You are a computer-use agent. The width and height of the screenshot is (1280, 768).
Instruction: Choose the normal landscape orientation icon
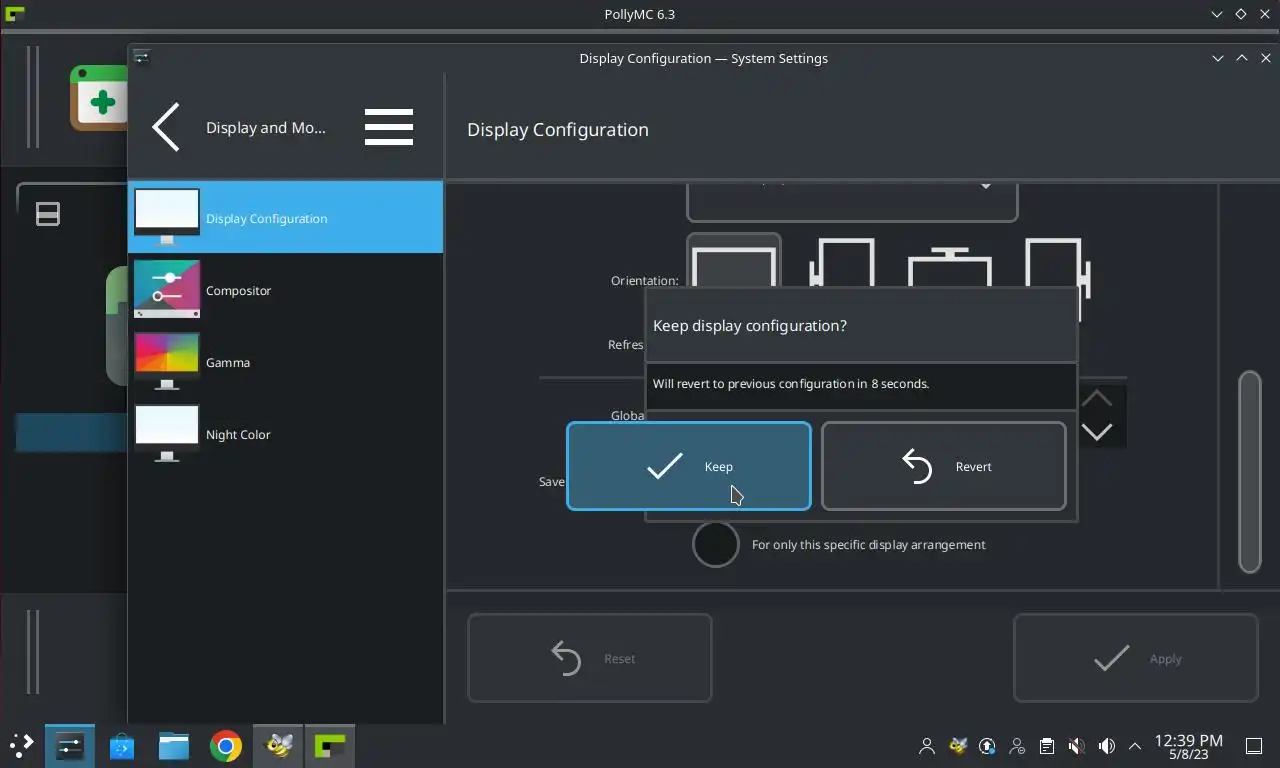tap(734, 262)
